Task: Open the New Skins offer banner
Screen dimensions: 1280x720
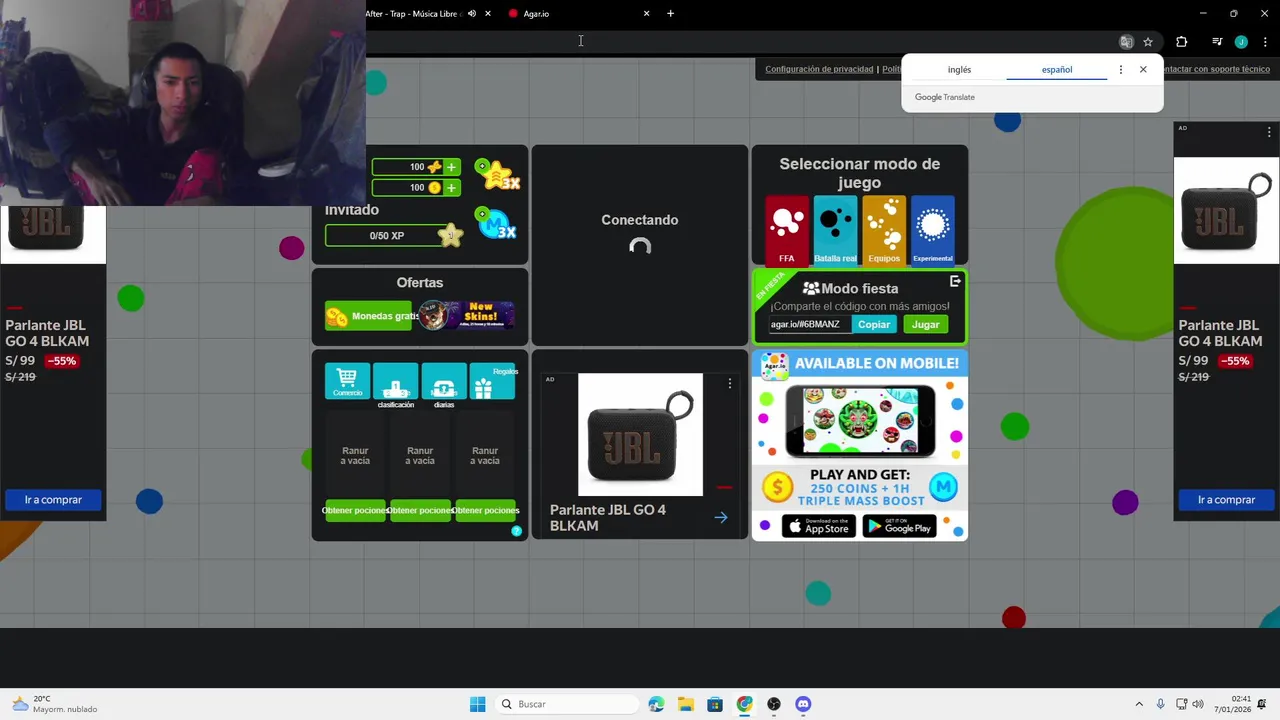Action: click(x=467, y=316)
